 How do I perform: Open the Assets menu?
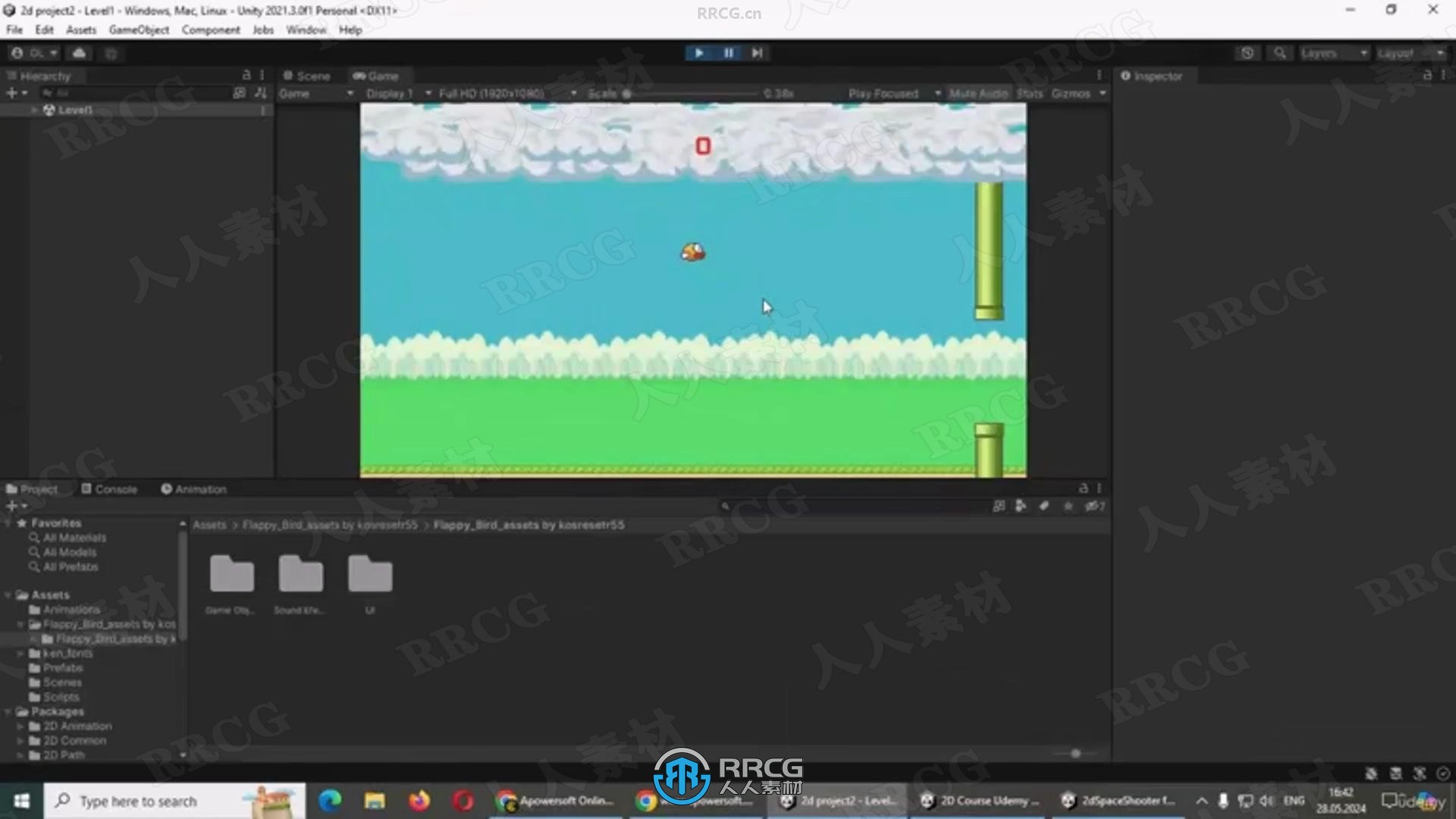[x=81, y=30]
